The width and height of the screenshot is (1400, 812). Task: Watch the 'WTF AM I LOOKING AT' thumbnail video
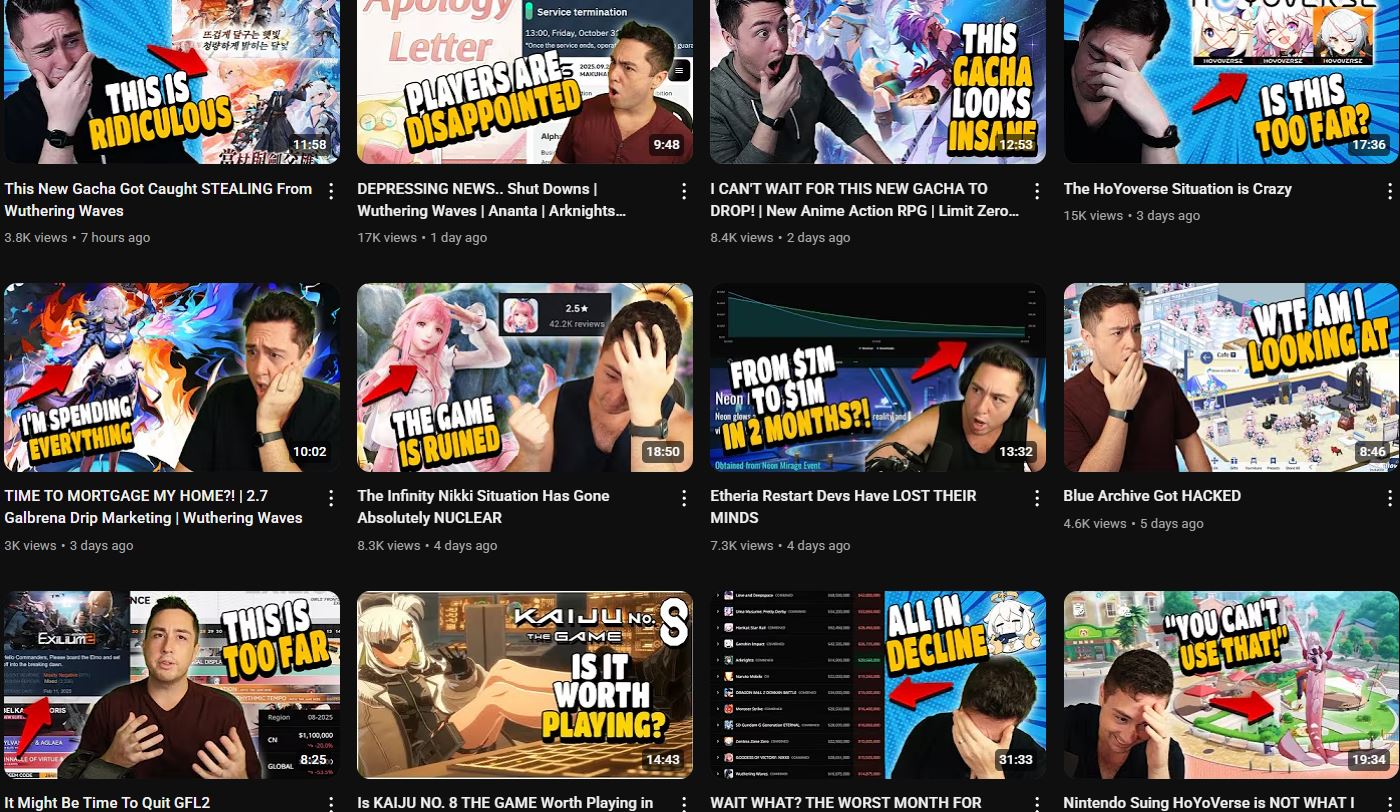click(1231, 377)
